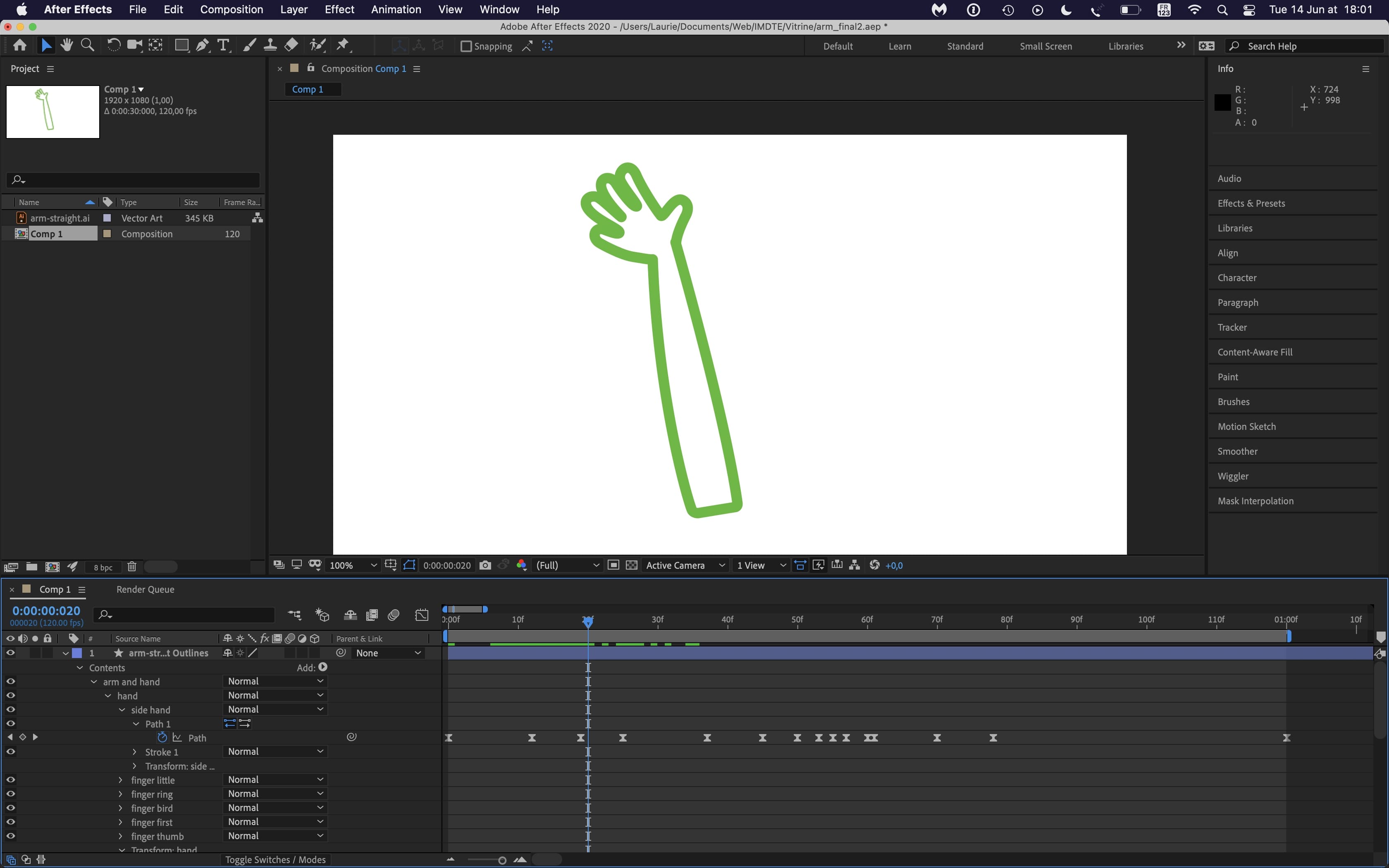Select the Puppet Pin tool

pyautogui.click(x=343, y=45)
